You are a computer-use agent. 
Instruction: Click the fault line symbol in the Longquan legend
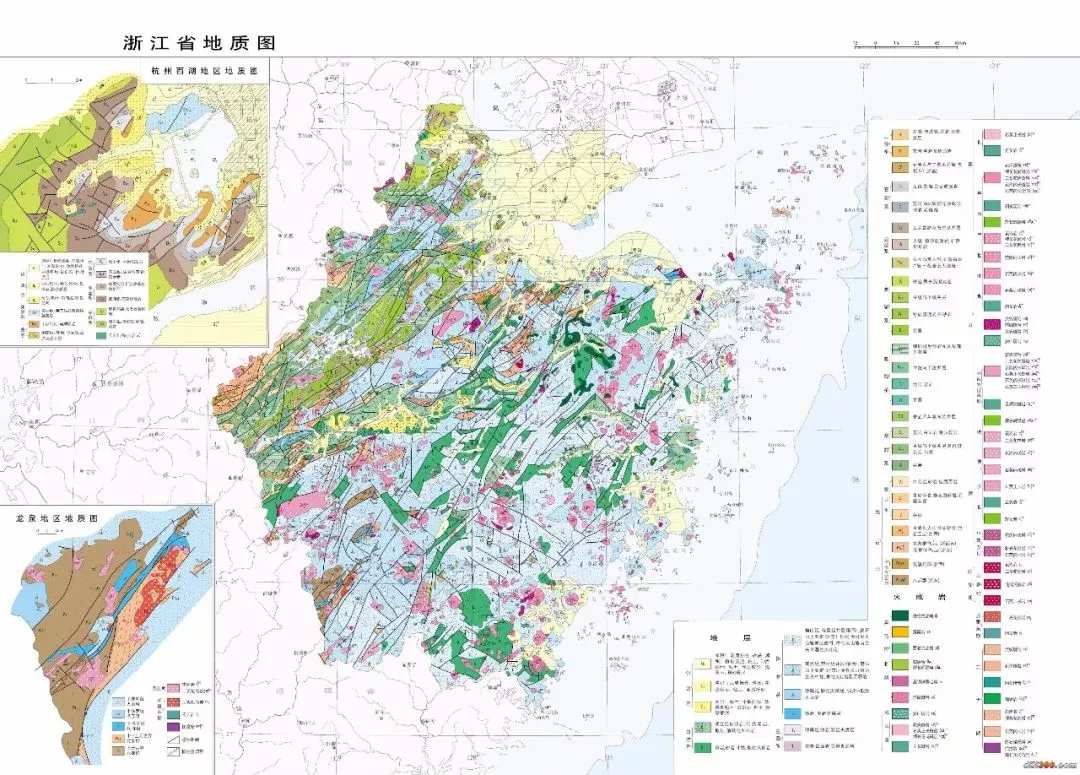click(x=174, y=739)
